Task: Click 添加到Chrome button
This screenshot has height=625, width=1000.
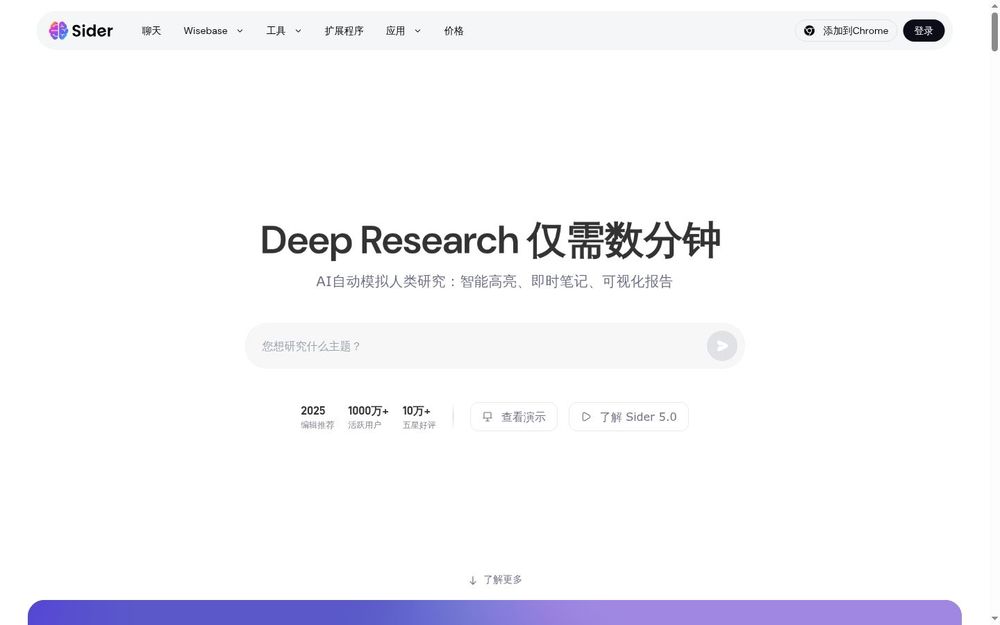Action: (846, 31)
